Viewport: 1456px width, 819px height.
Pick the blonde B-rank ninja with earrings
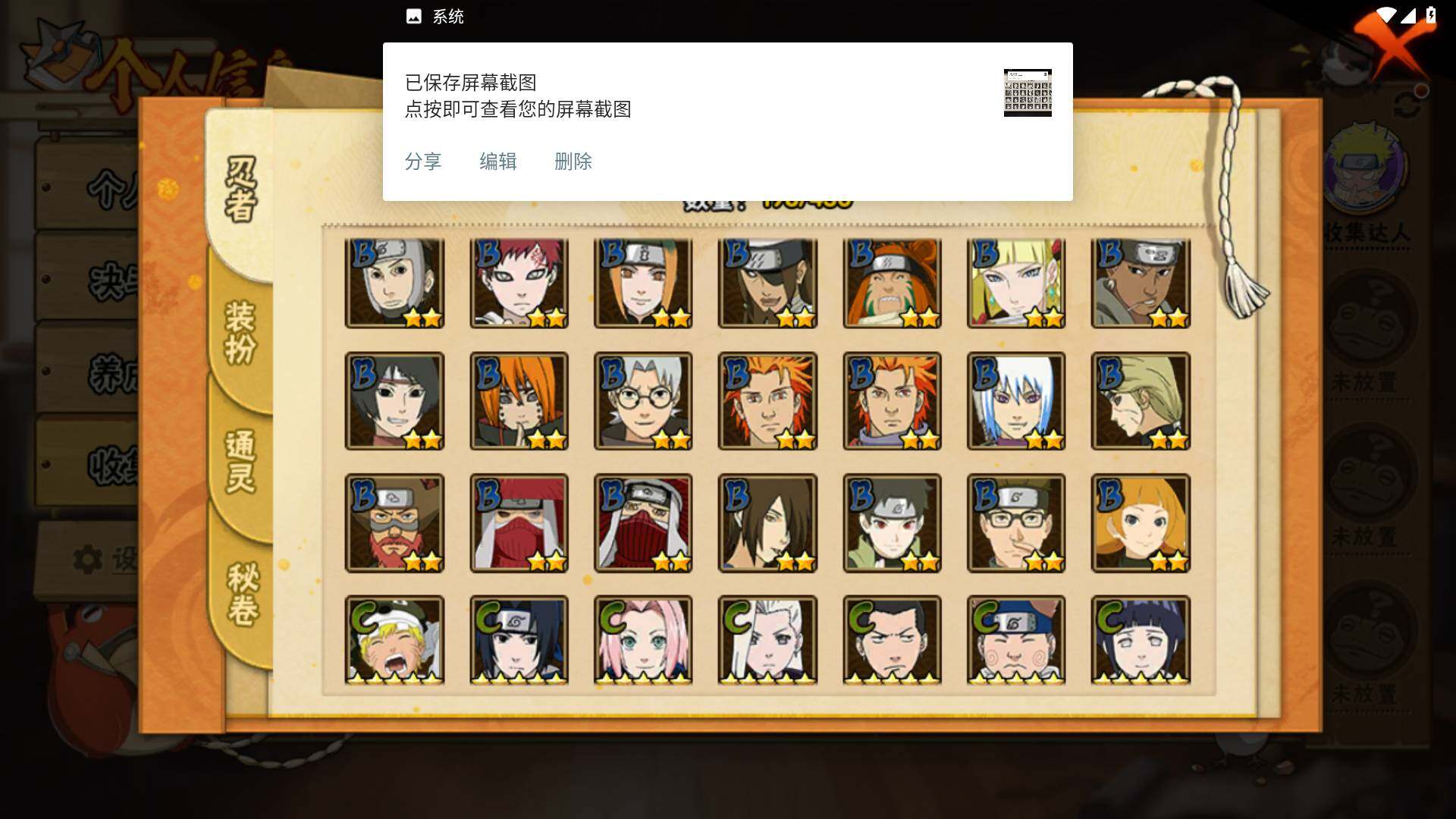1016,283
